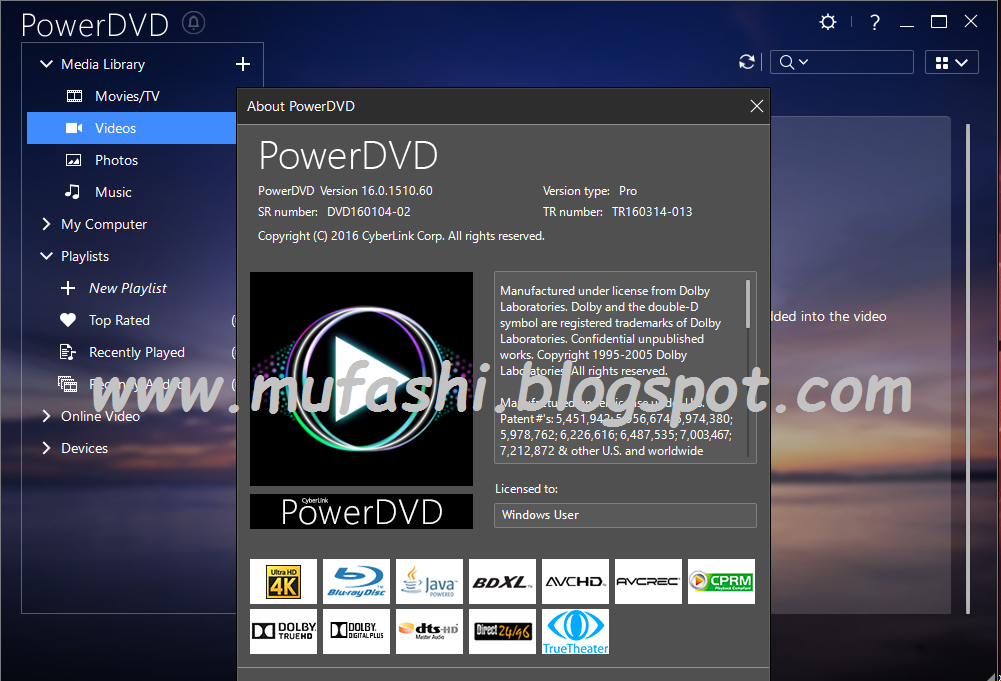Expand the My Computer node
The image size is (1001, 681).
coord(46,224)
